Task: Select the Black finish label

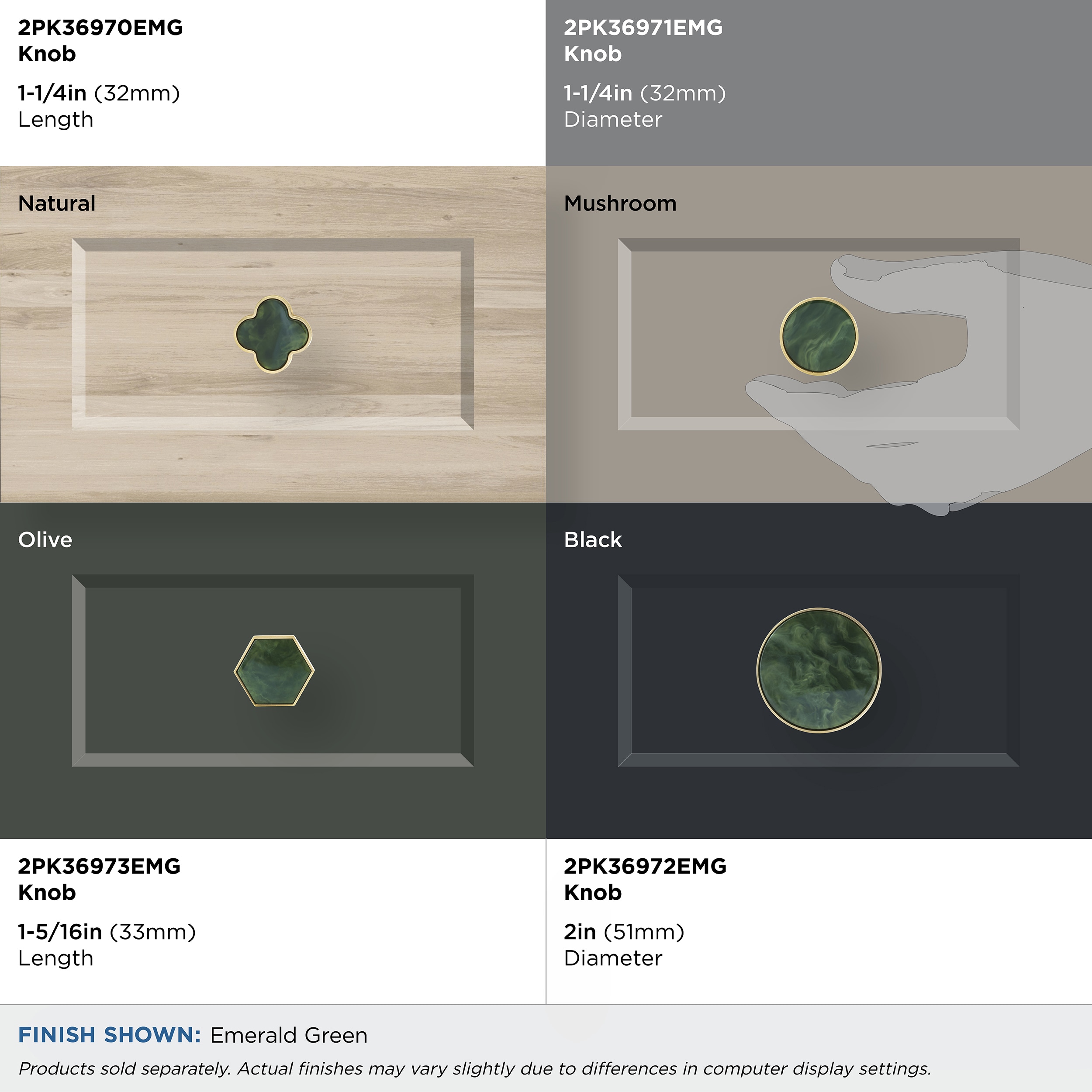Action: point(593,540)
